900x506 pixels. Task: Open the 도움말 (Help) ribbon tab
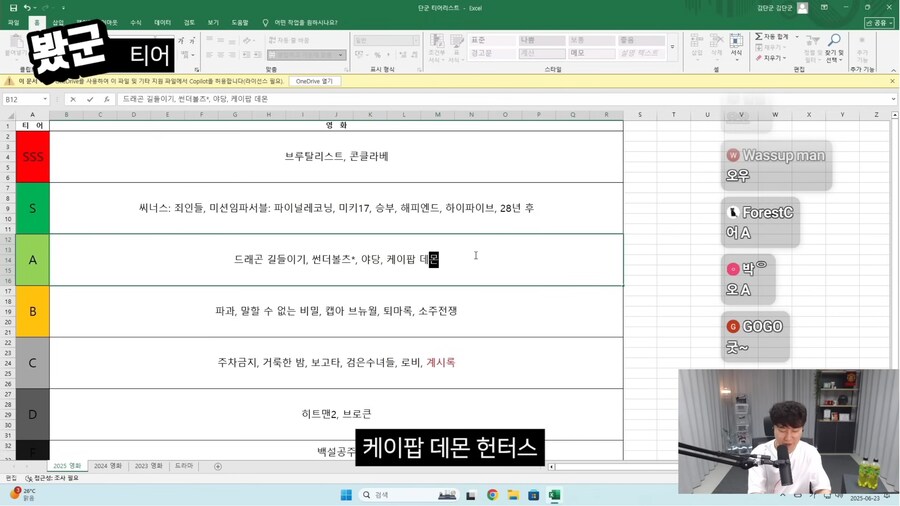tap(240, 22)
